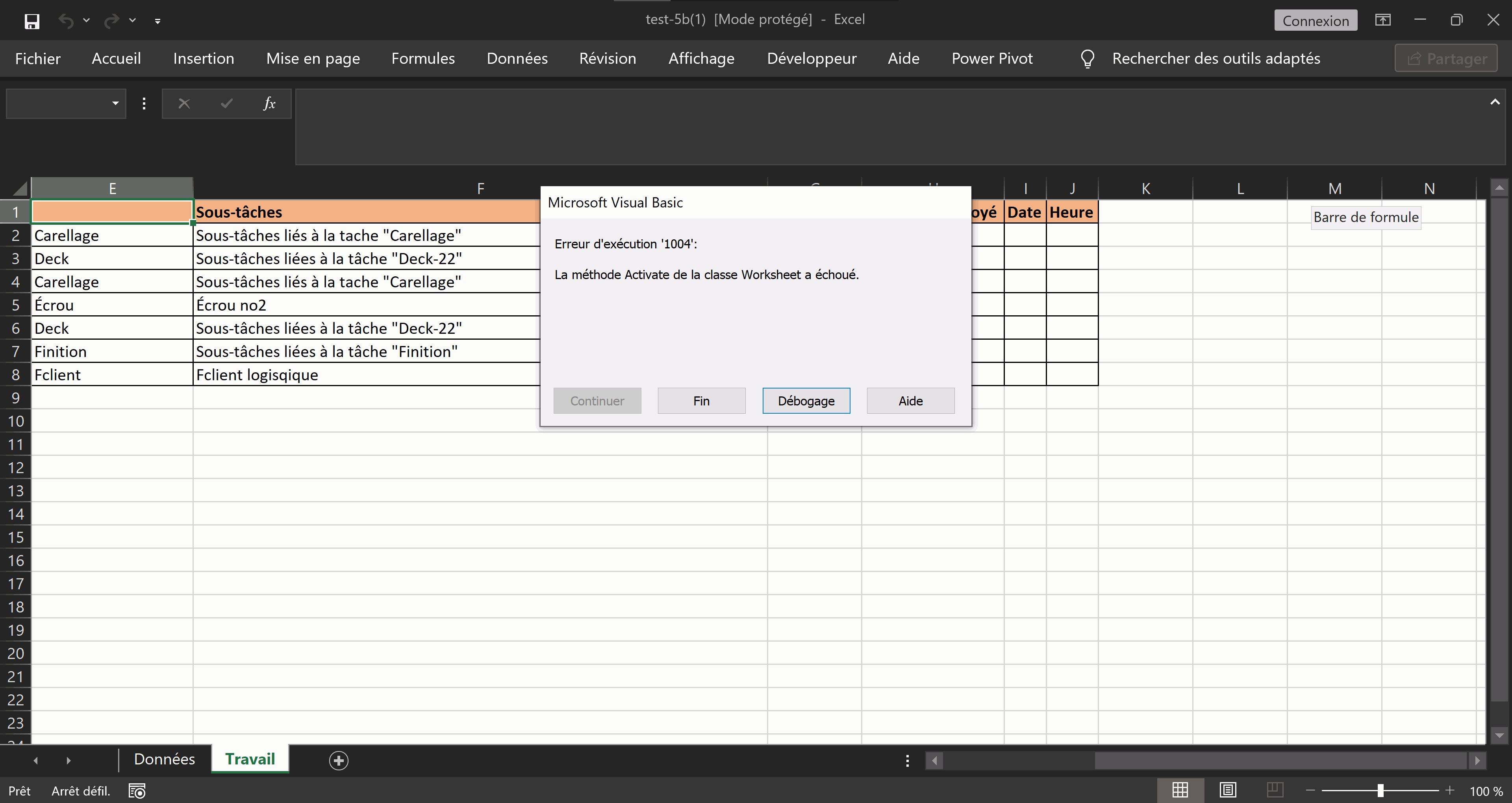Click the Ribbon Display Options icon
The width and height of the screenshot is (1512, 803).
(1383, 20)
